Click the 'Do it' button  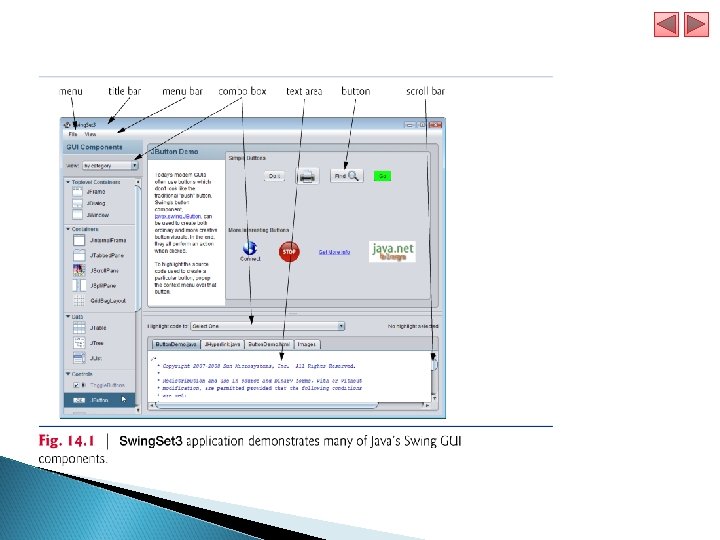[x=275, y=176]
